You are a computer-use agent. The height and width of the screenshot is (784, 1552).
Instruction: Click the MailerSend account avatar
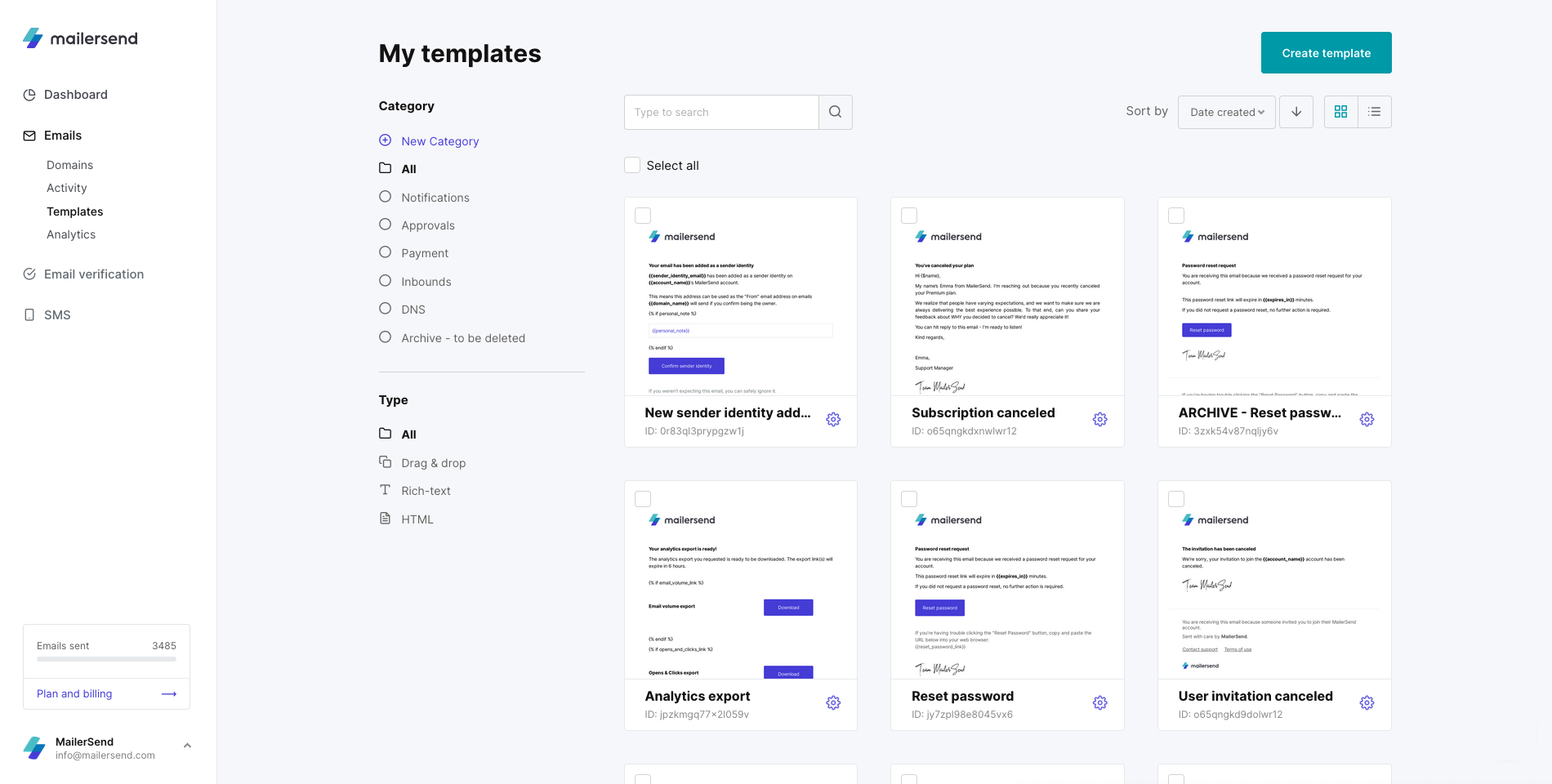tap(34, 748)
